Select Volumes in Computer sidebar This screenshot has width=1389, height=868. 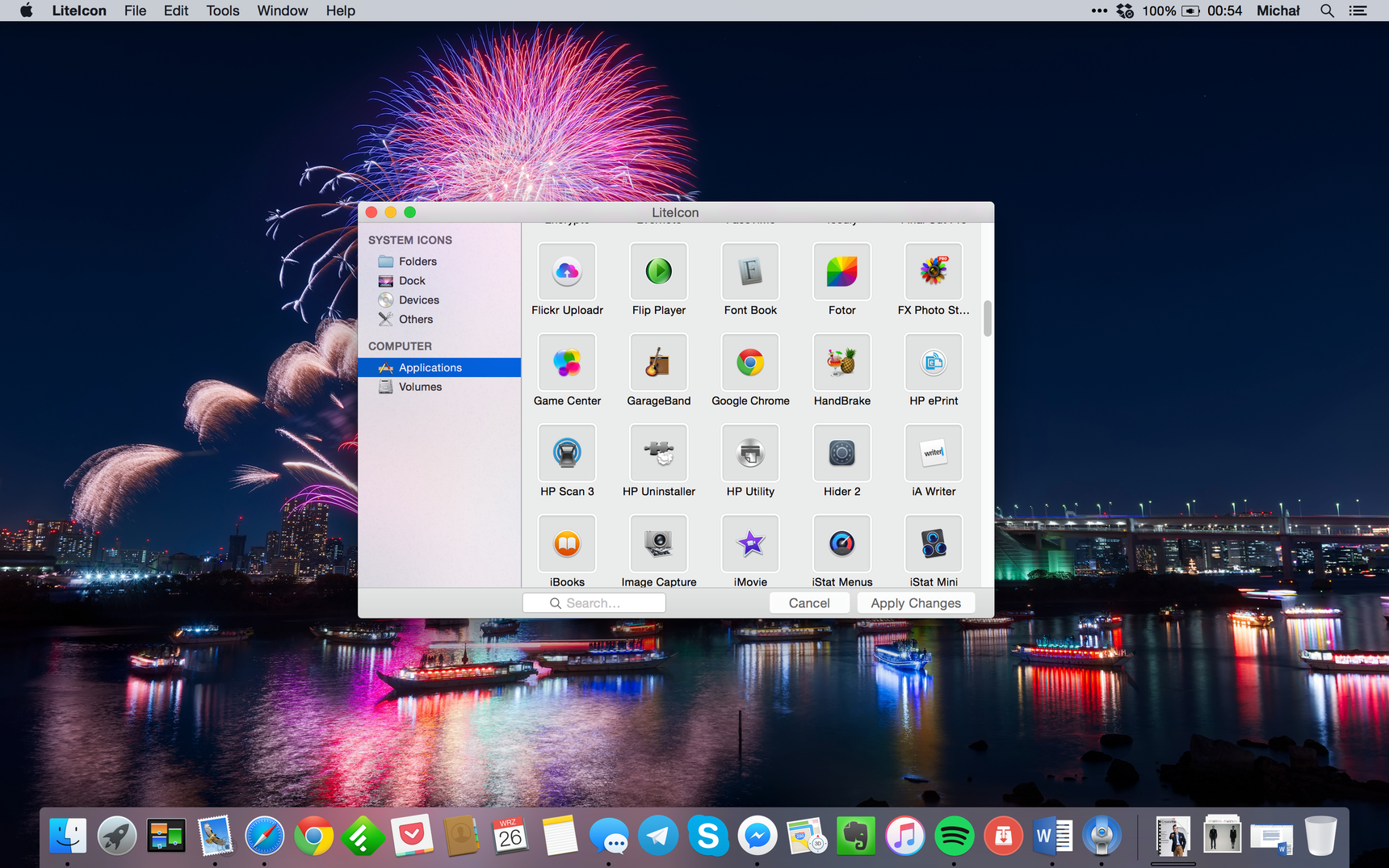click(x=439, y=387)
